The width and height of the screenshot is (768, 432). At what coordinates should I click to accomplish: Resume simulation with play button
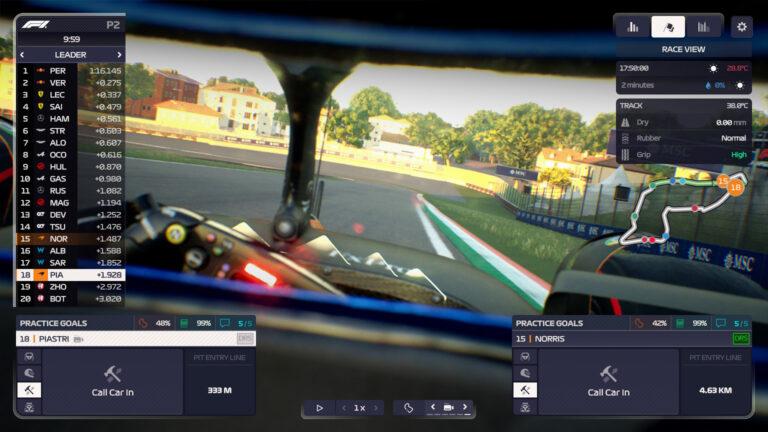(319, 408)
